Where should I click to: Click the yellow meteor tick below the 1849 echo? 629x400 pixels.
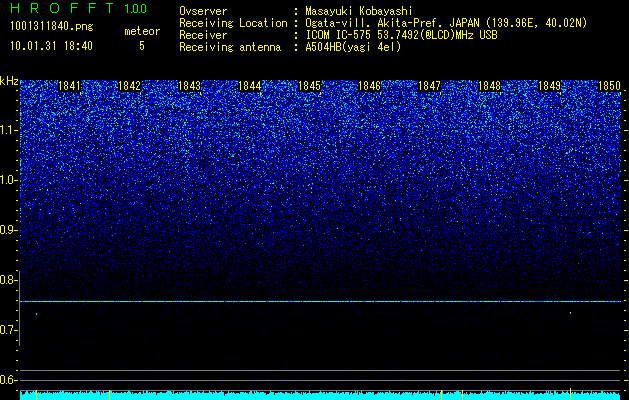tap(570, 394)
